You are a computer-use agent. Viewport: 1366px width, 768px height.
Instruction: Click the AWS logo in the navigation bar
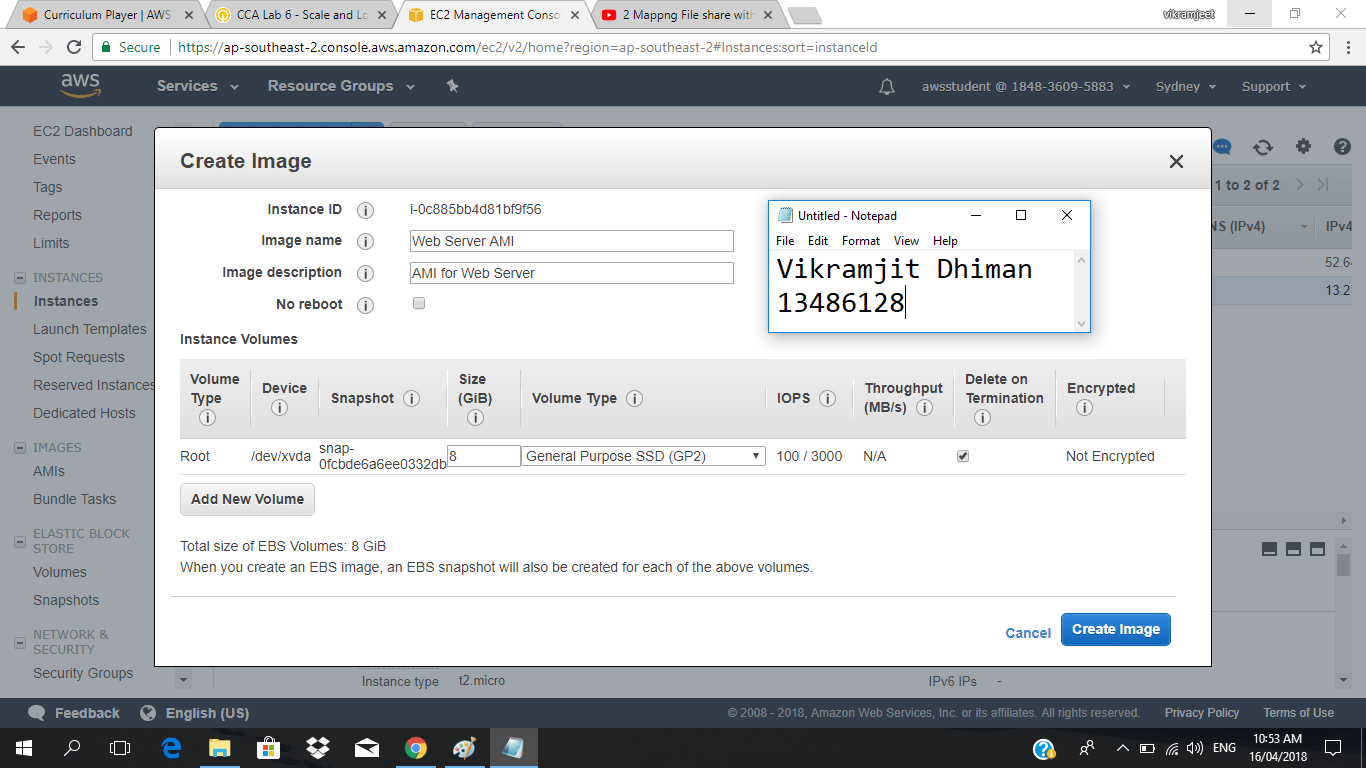point(80,86)
